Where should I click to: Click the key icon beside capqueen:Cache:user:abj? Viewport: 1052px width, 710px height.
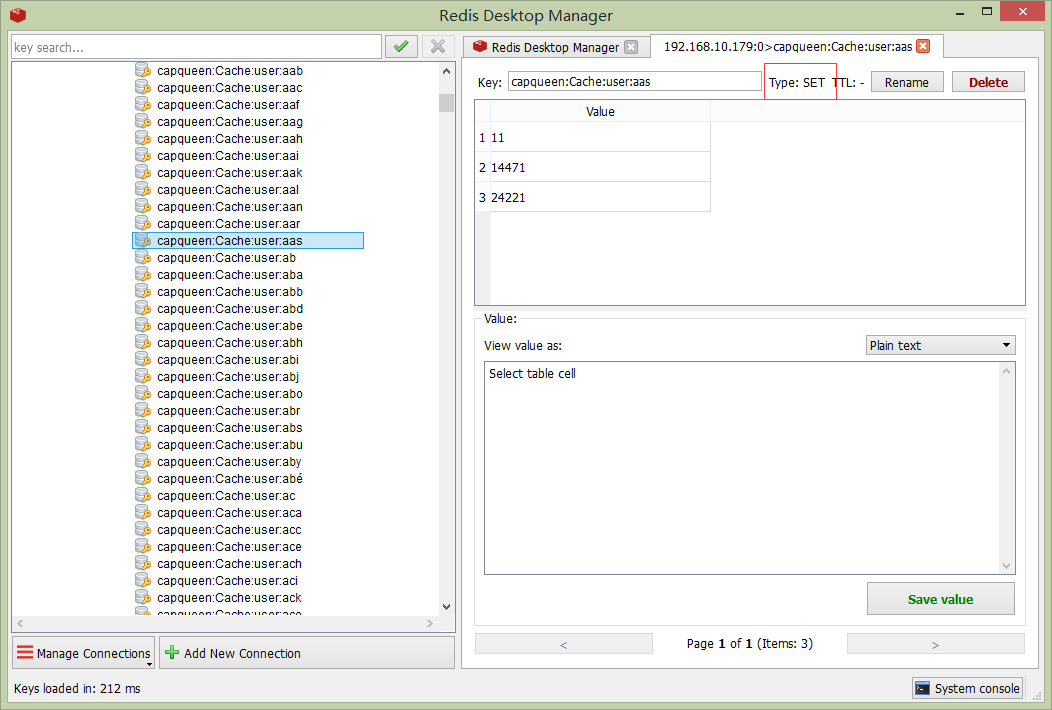tap(142, 376)
